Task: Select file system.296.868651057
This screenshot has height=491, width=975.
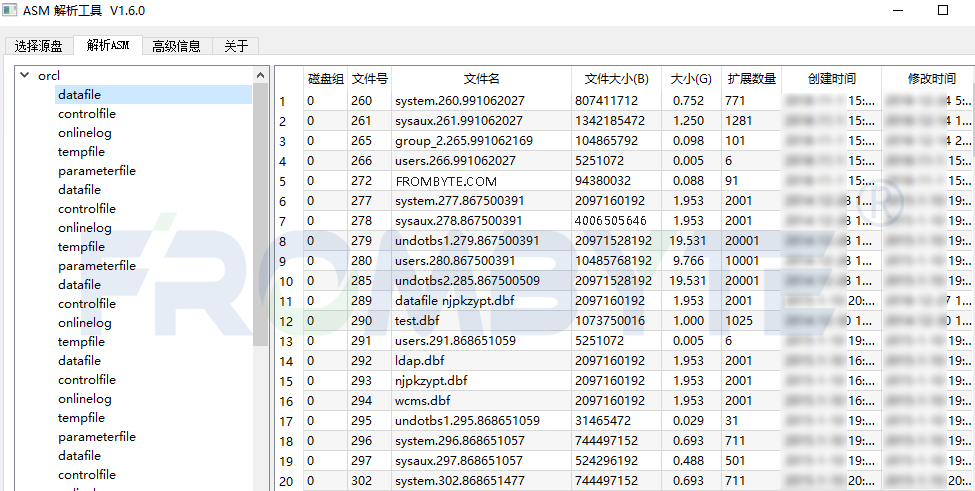Action: [x=482, y=441]
